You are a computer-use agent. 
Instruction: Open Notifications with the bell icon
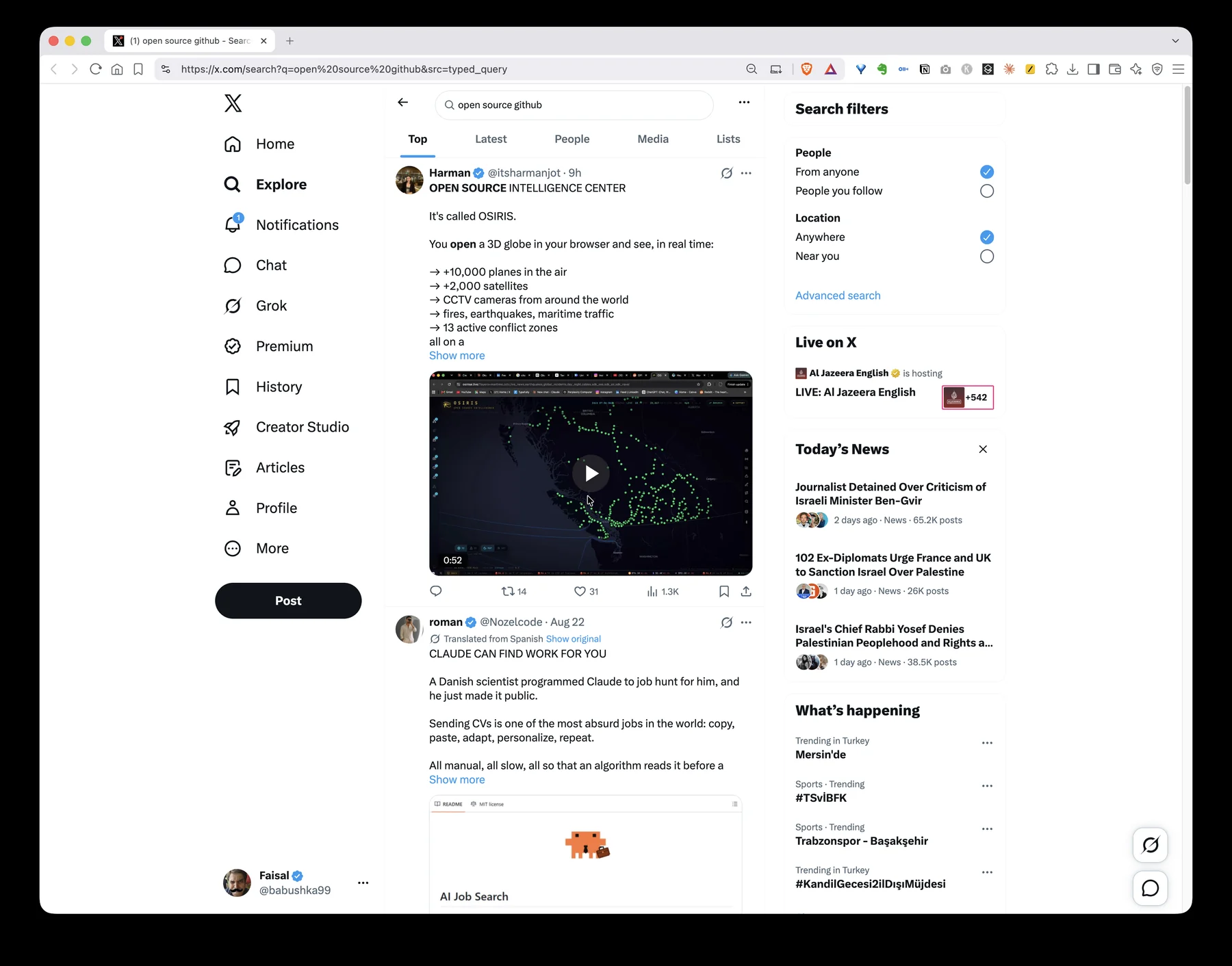pos(281,225)
